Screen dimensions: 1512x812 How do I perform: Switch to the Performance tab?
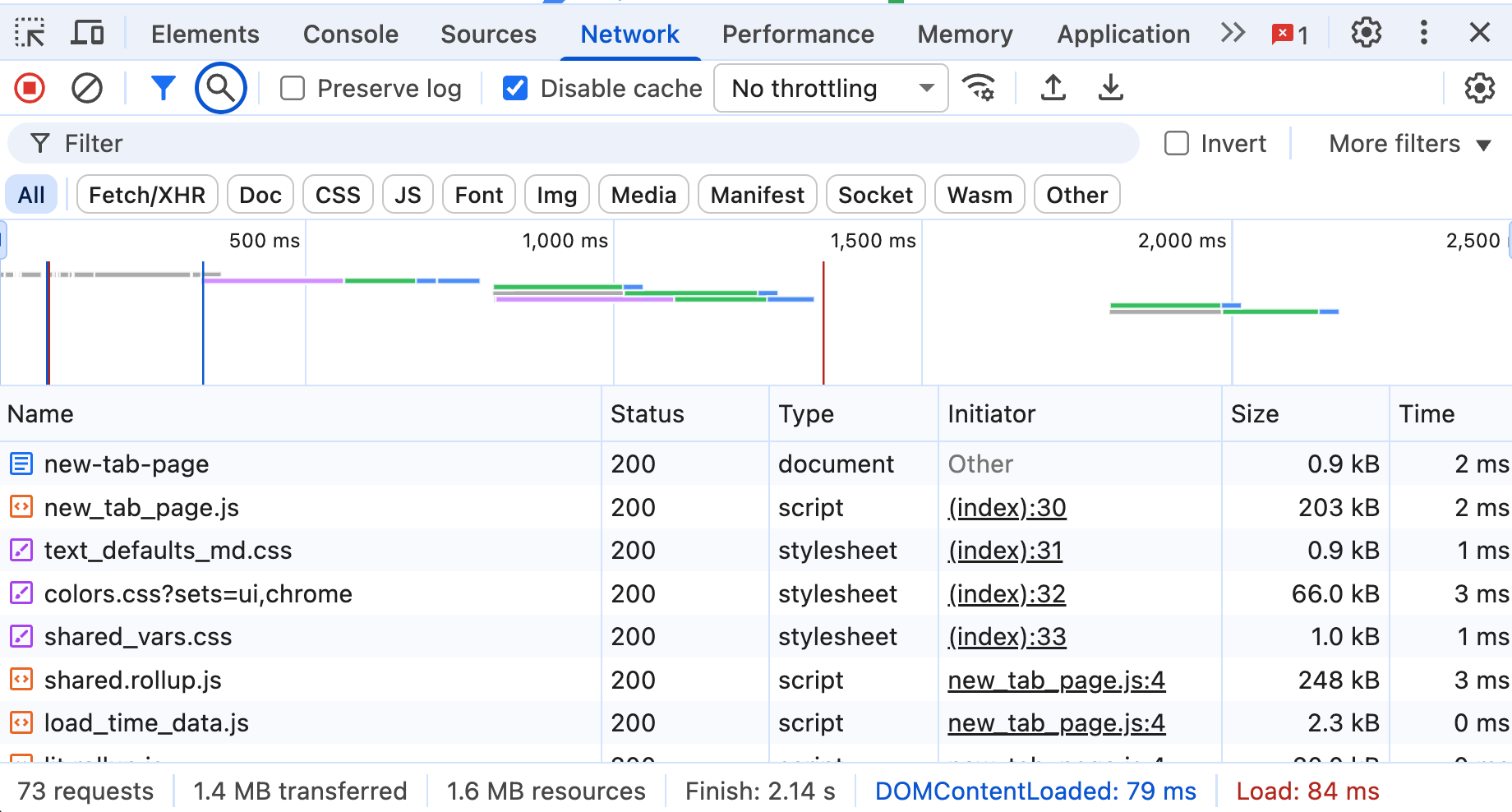[797, 34]
